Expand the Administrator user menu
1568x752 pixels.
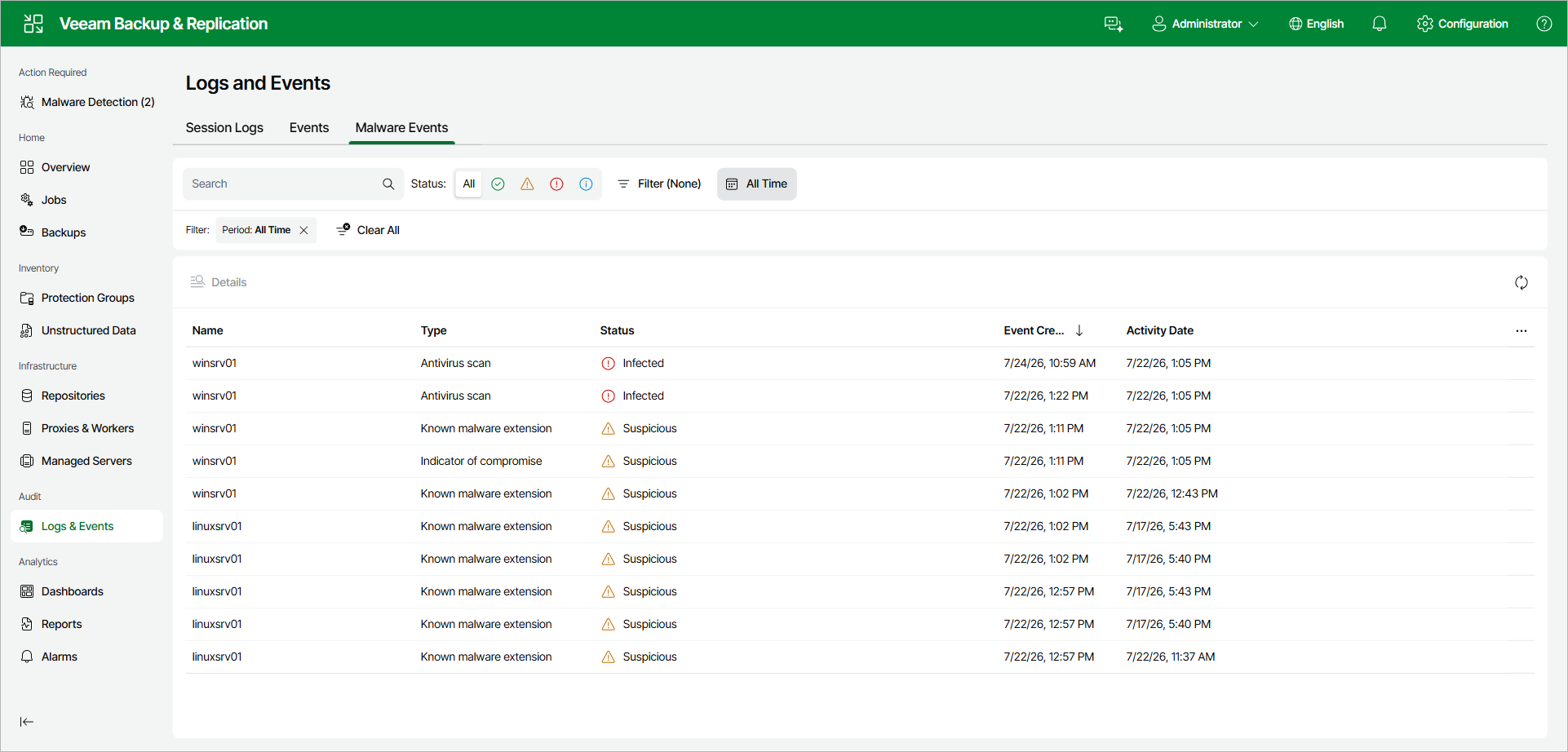(1205, 24)
